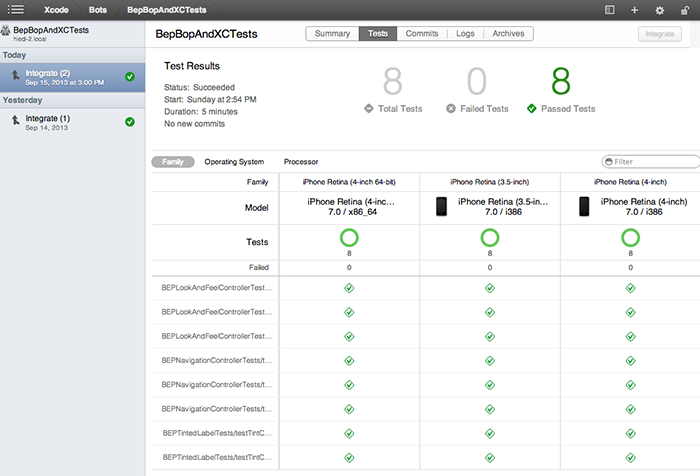Click last BEPNavigationControllerTests pass icon, 4-inch i386 column
Viewport: 700px width, 476px height.
[630, 409]
